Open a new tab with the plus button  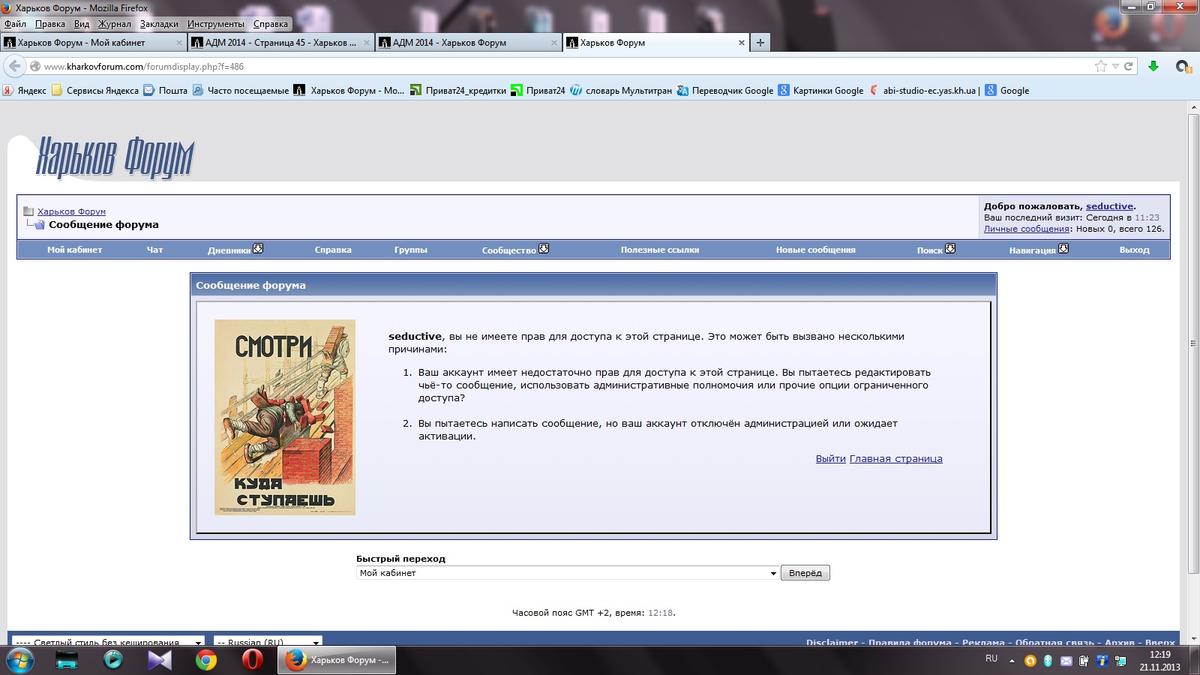760,43
